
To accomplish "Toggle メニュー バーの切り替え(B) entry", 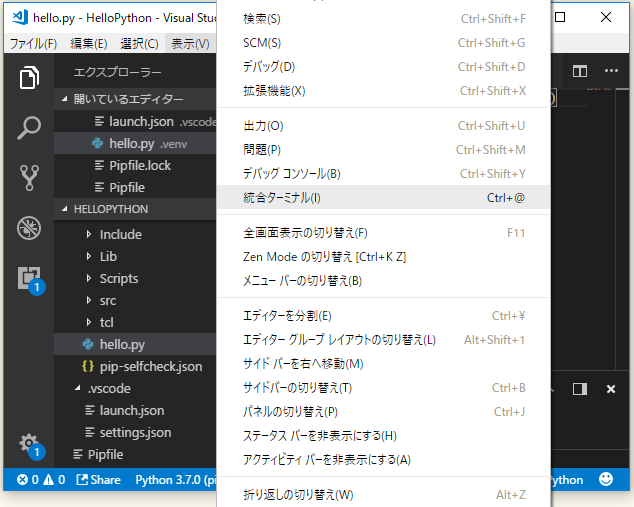I will (x=383, y=281).
